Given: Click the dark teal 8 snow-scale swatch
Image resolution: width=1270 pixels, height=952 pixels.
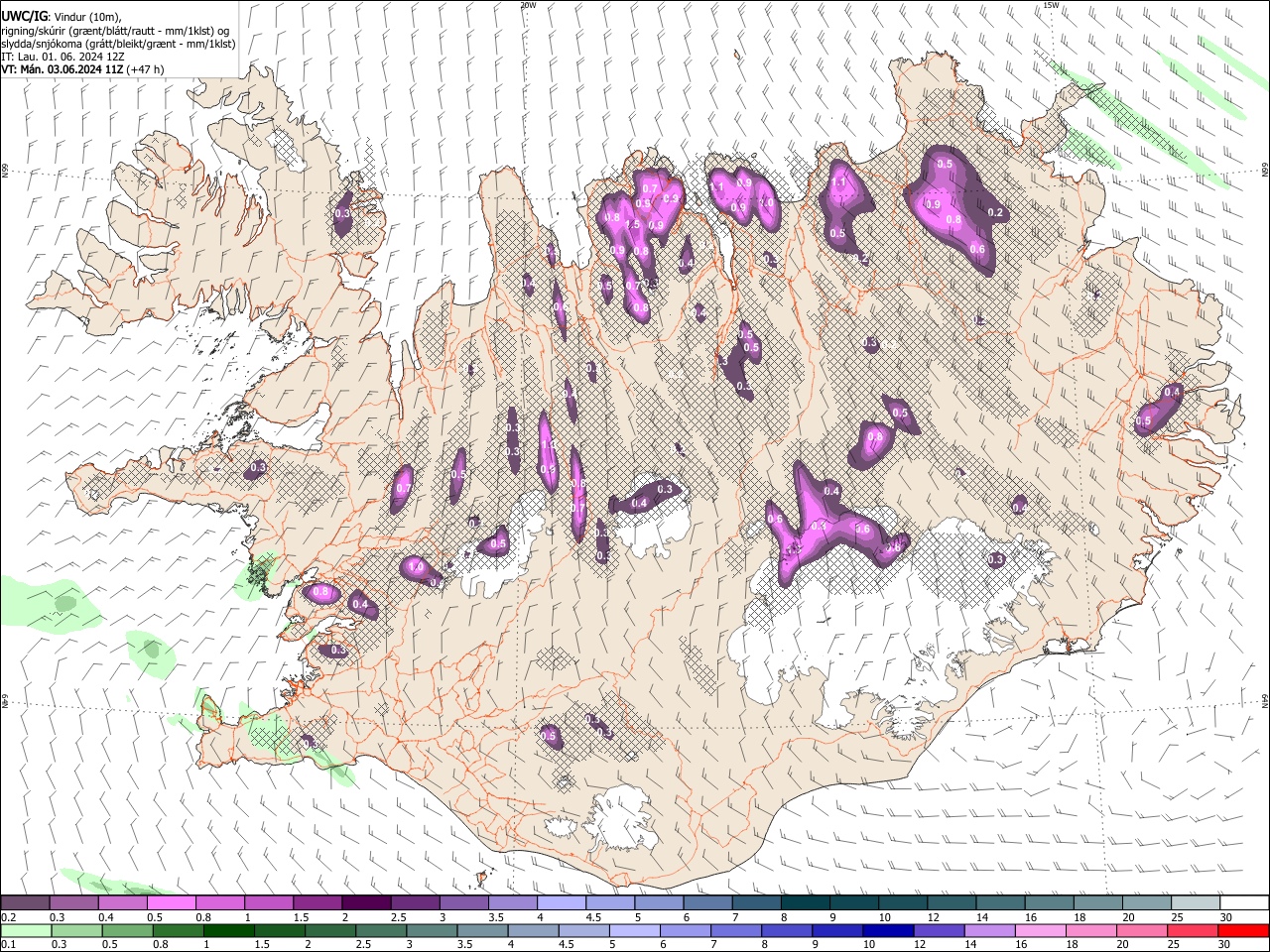Looking at the screenshot, I should click(804, 902).
